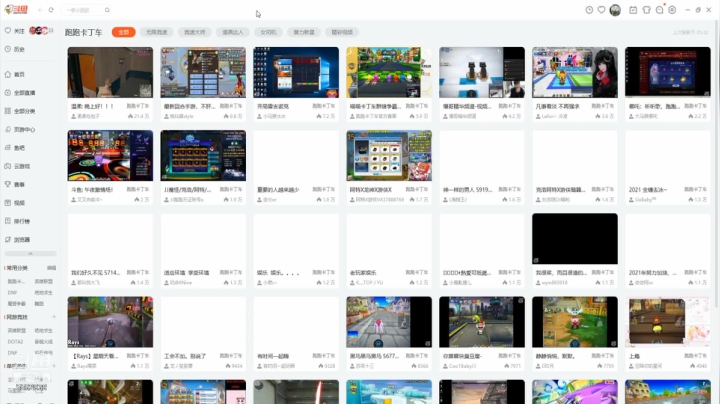Open 关注 (follow) in the sidebar
Screen dimensions: 720x404
click(15, 31)
